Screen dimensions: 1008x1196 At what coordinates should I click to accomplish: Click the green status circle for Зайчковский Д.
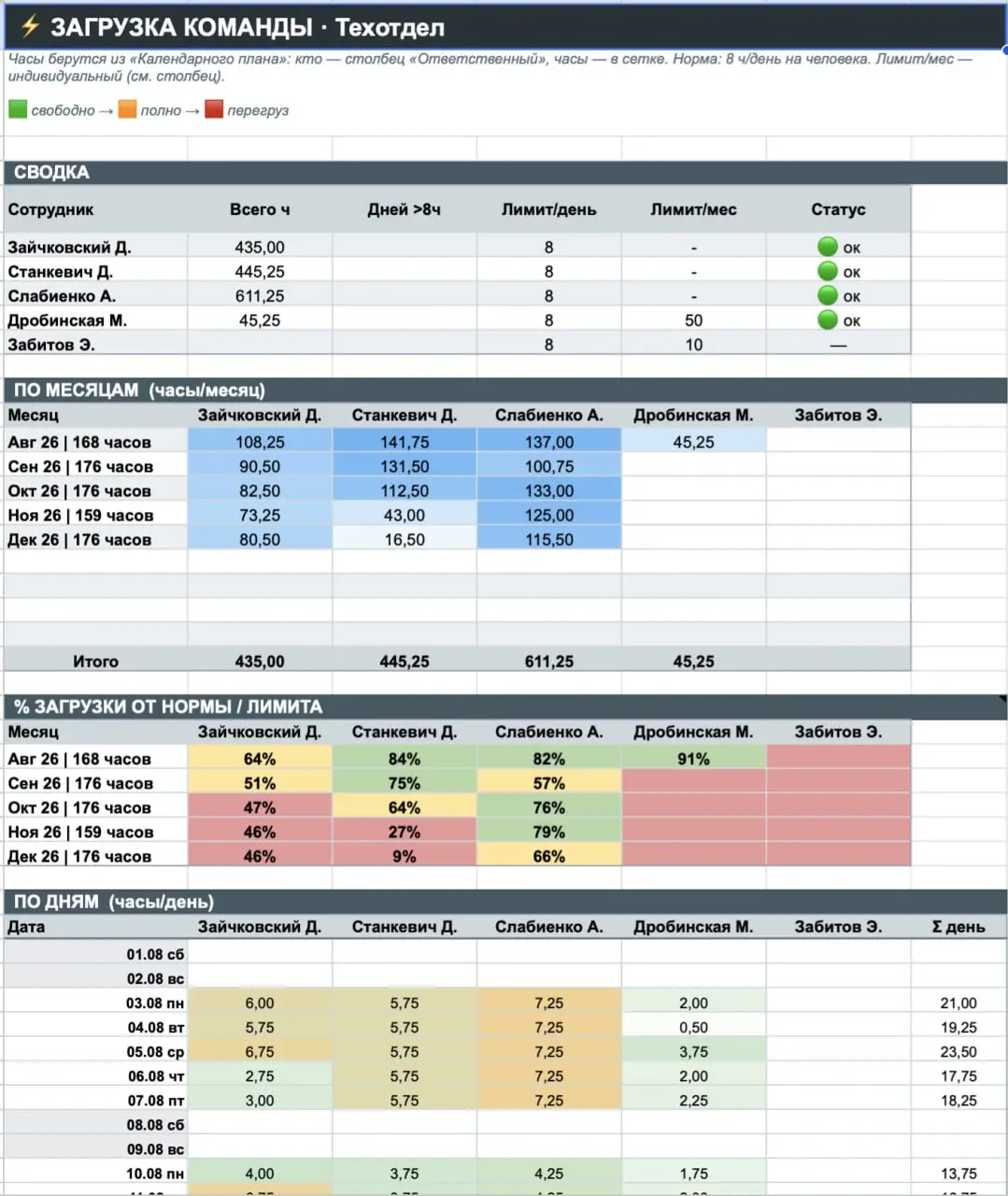(x=828, y=247)
